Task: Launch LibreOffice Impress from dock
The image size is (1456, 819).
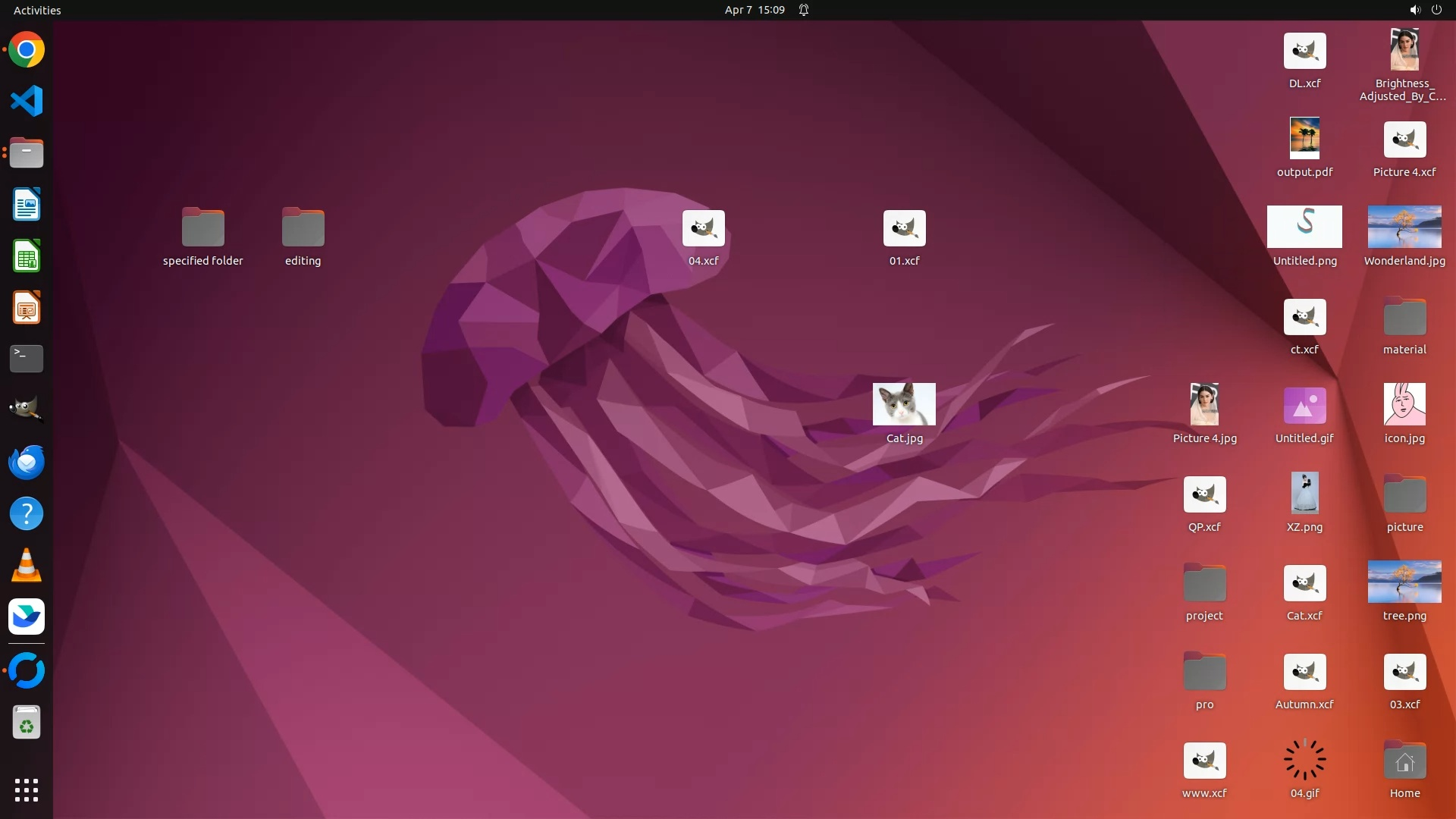Action: point(27,308)
